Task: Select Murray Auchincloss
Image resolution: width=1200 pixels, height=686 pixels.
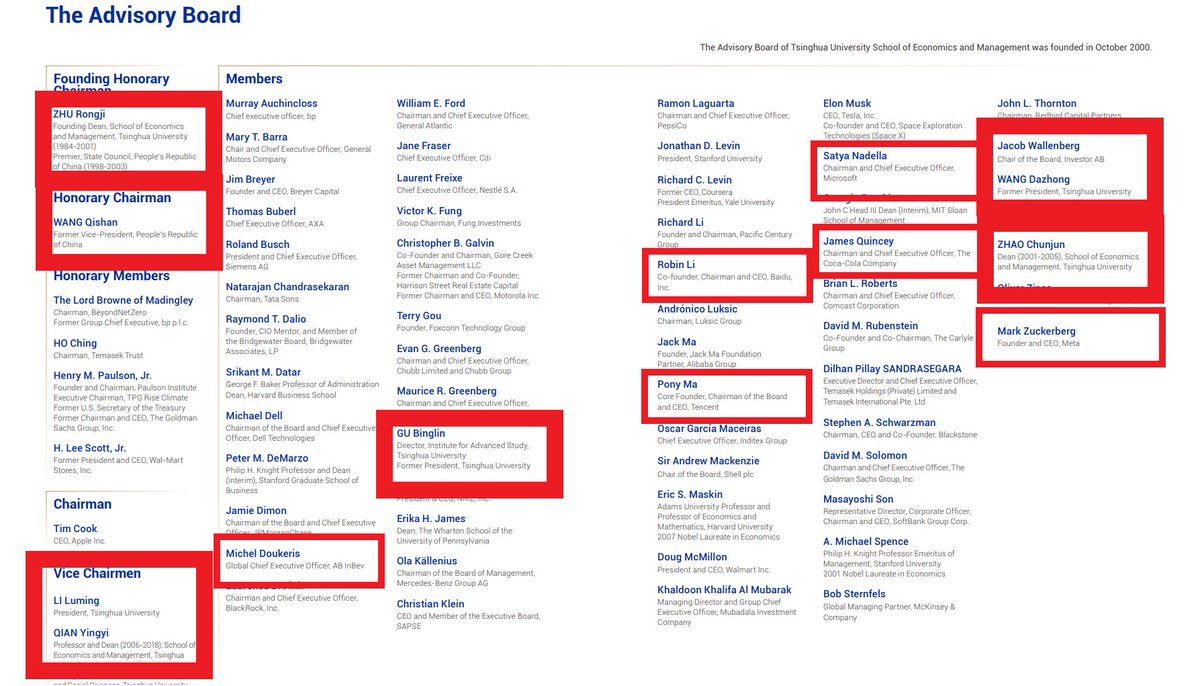Action: 271,103
